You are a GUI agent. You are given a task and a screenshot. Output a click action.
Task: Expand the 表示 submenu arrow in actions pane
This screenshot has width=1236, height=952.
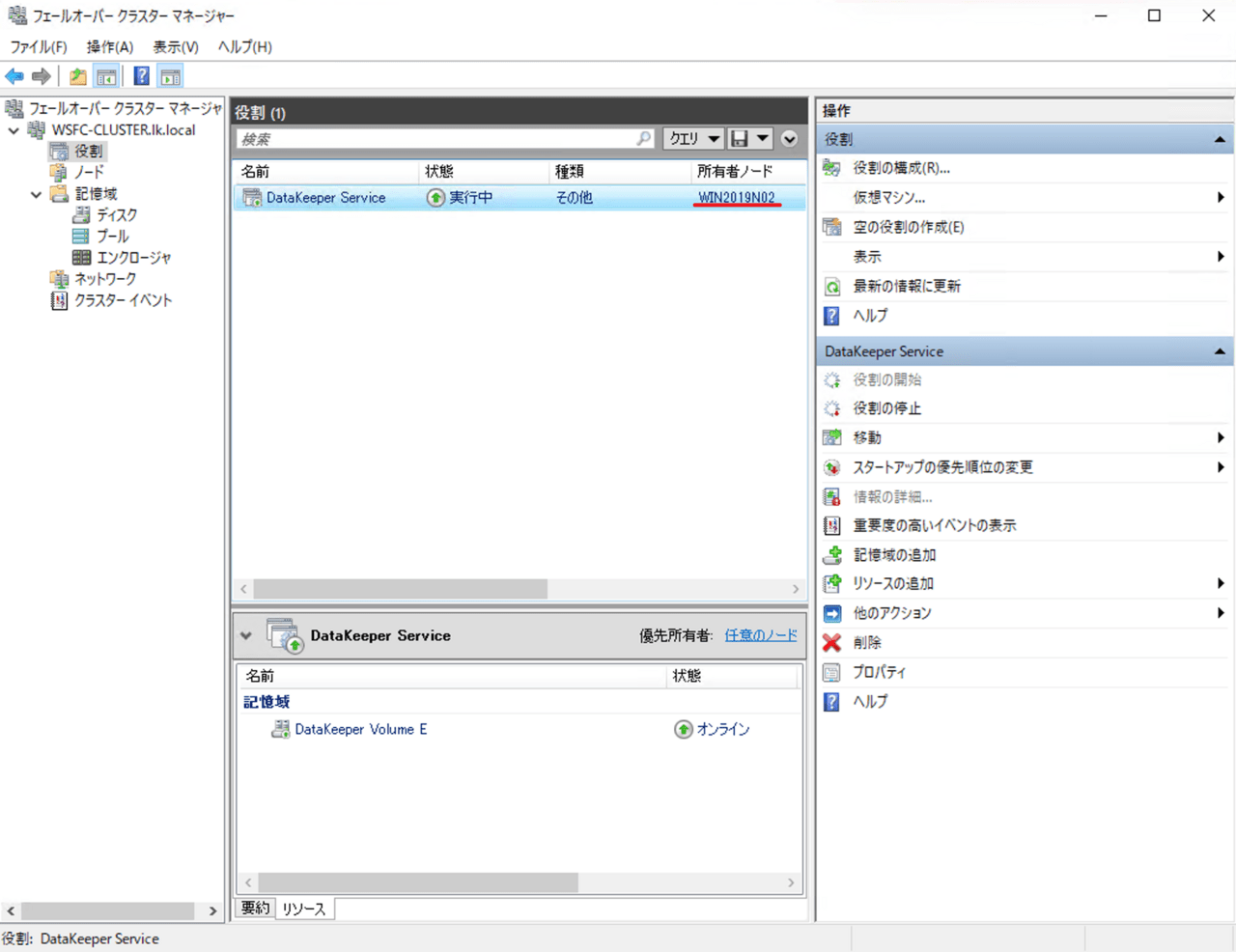pos(1221,257)
